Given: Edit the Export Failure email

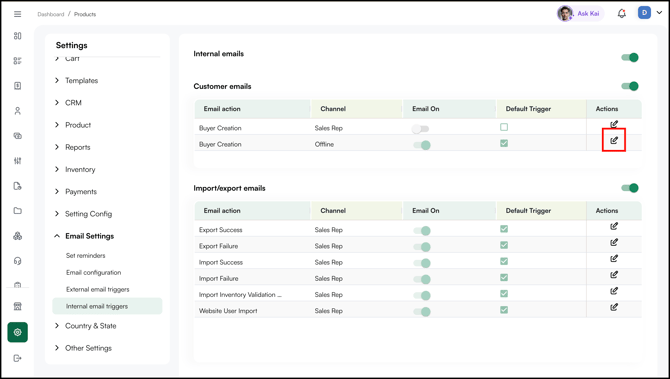Looking at the screenshot, I should tap(614, 242).
